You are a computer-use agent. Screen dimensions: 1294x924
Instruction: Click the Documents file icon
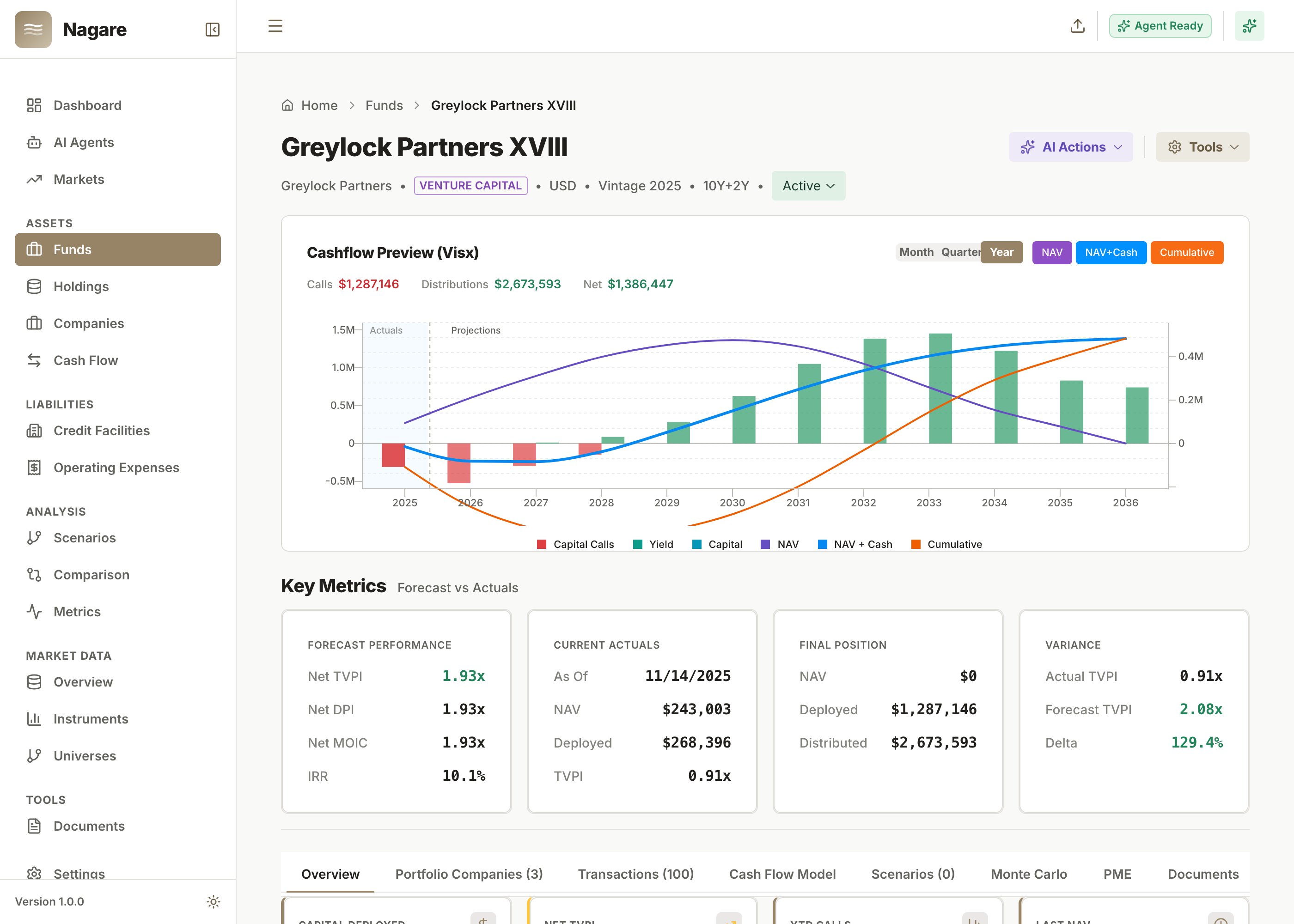pos(34,826)
